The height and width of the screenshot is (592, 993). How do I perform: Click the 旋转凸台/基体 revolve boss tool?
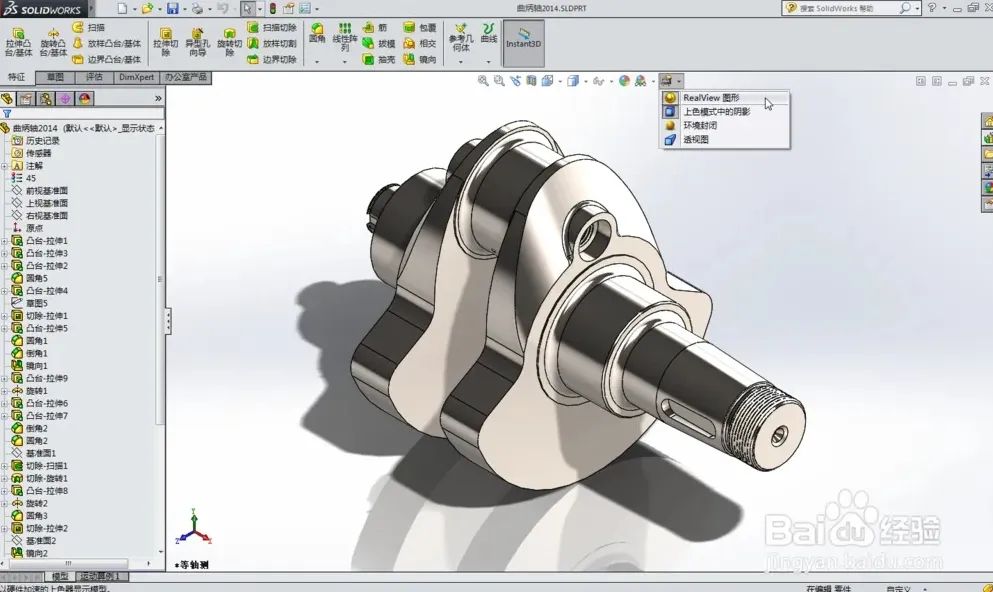(x=53, y=42)
